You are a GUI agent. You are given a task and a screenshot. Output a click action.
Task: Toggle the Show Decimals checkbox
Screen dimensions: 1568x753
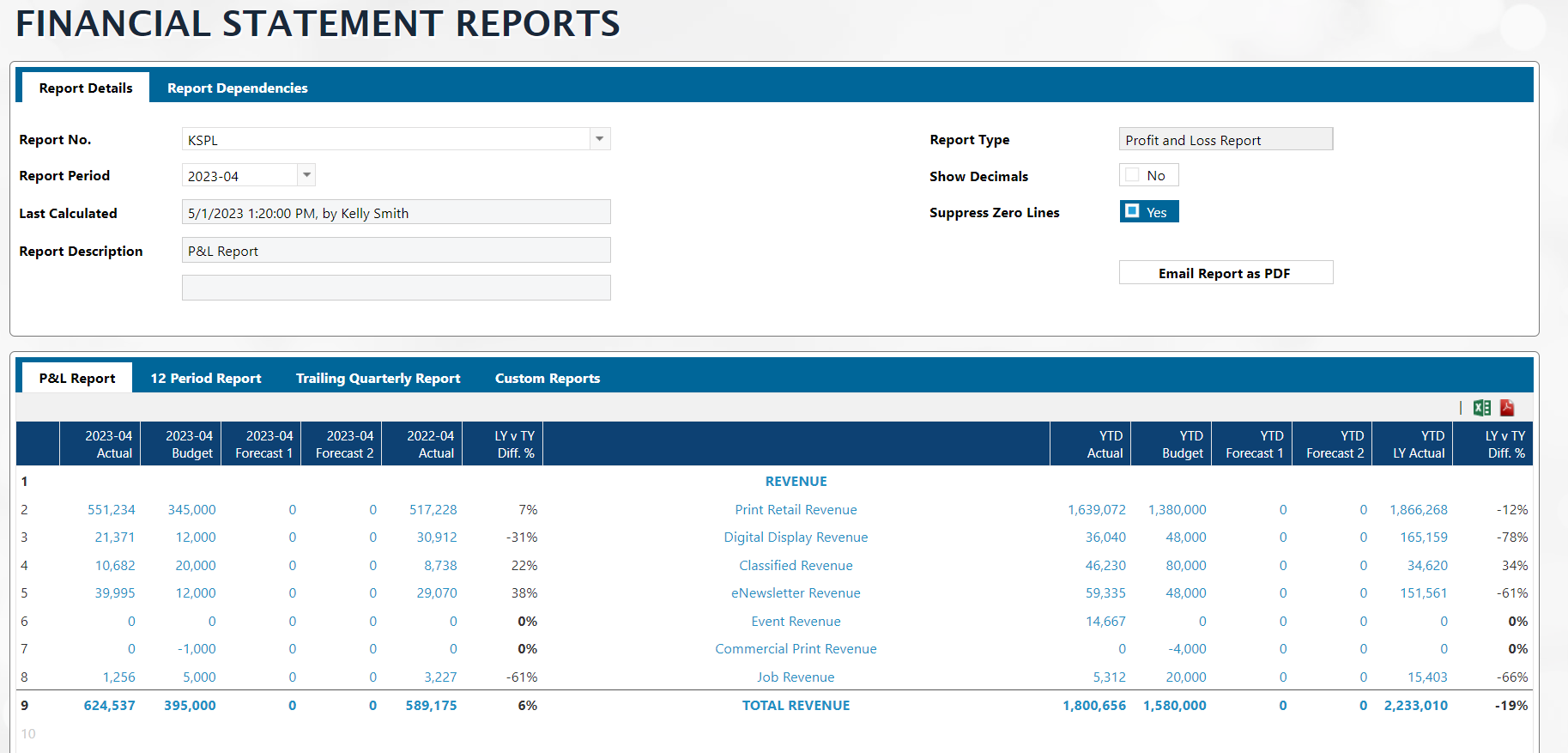tap(1133, 175)
